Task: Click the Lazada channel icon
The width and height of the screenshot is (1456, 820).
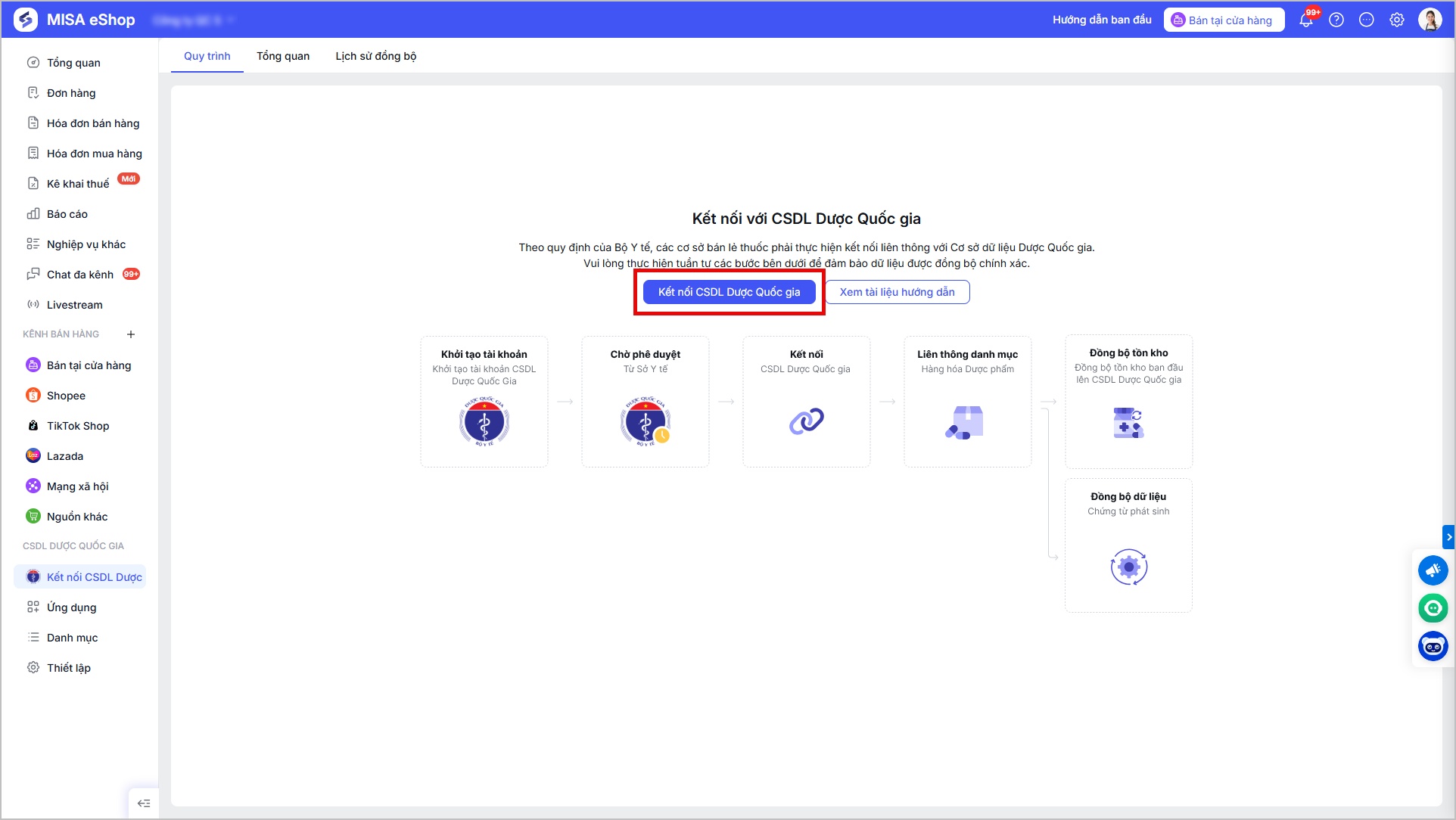Action: (33, 456)
